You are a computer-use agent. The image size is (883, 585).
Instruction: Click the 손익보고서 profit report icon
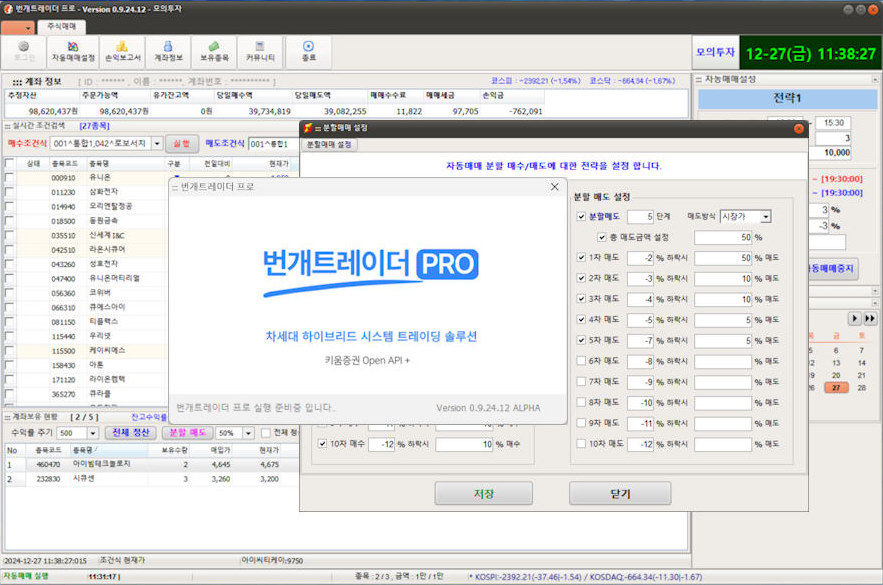pos(122,51)
